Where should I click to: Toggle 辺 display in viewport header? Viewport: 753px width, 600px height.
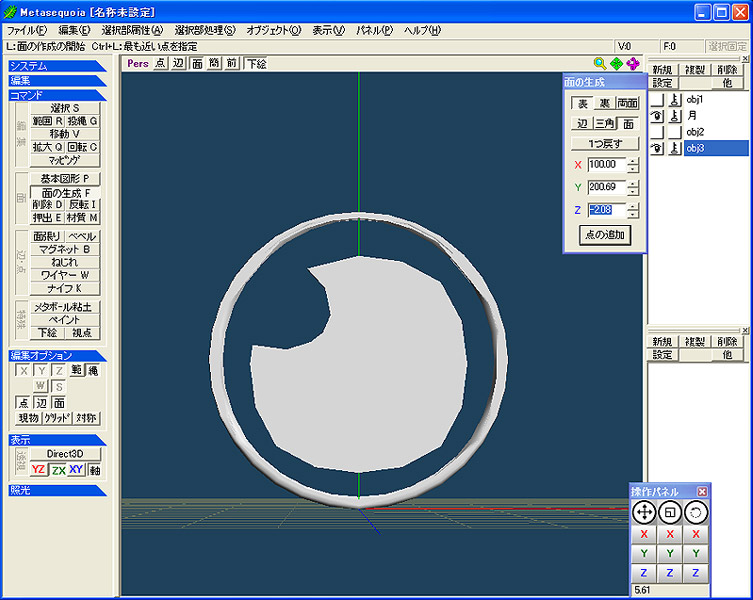coord(178,63)
